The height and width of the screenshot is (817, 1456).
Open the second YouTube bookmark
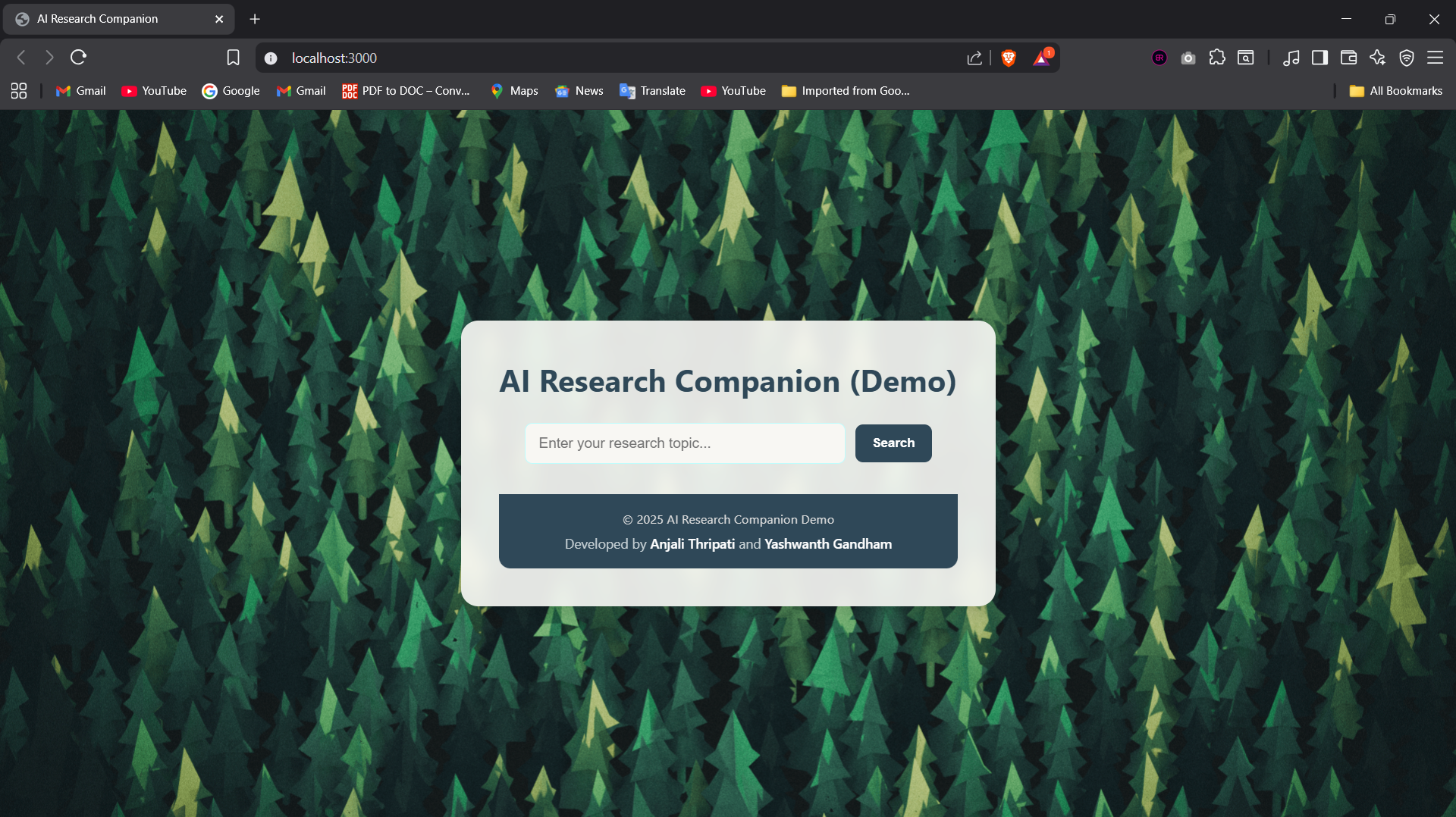[x=733, y=91]
